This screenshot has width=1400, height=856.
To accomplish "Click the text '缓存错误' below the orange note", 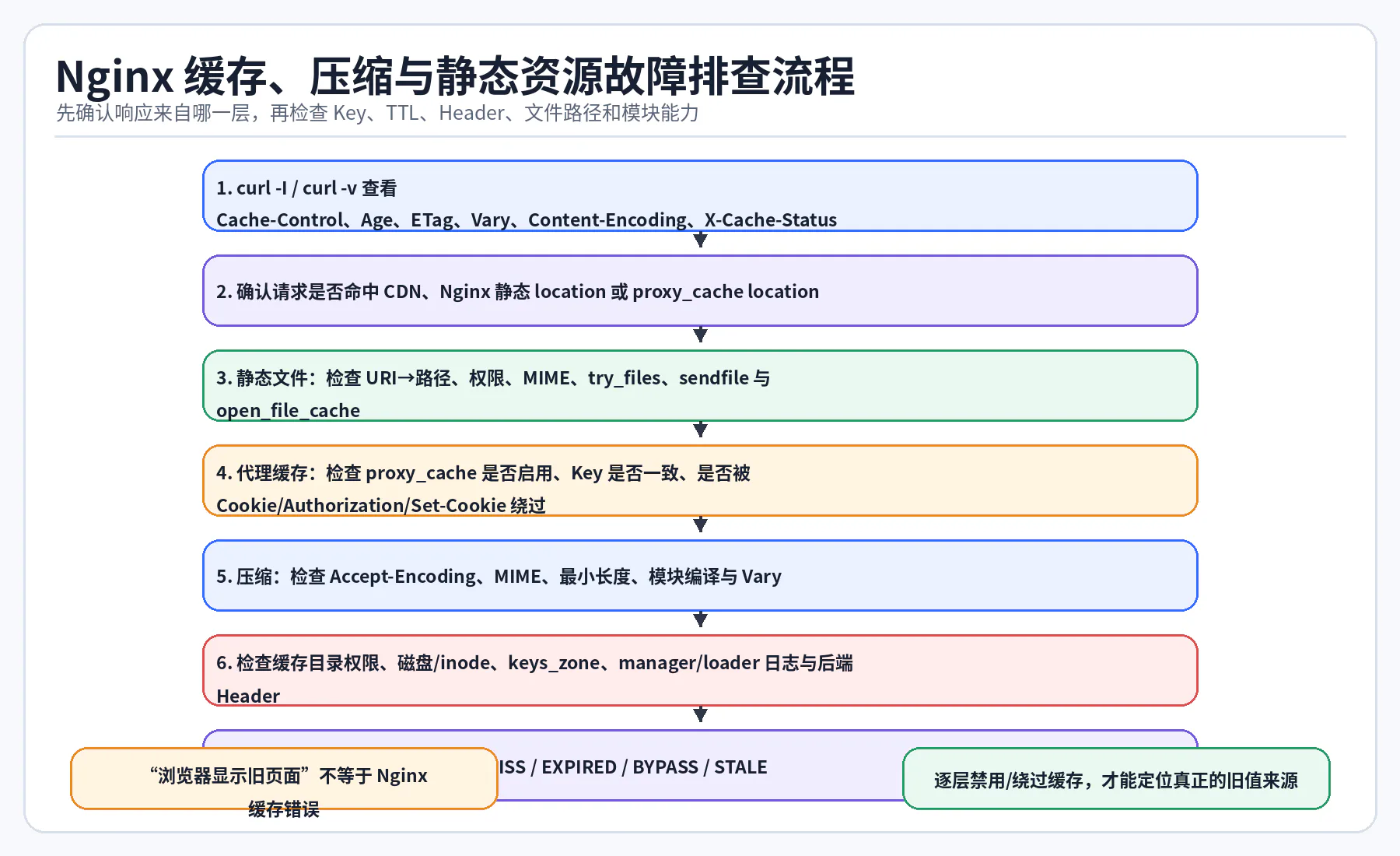I will coord(284,809).
